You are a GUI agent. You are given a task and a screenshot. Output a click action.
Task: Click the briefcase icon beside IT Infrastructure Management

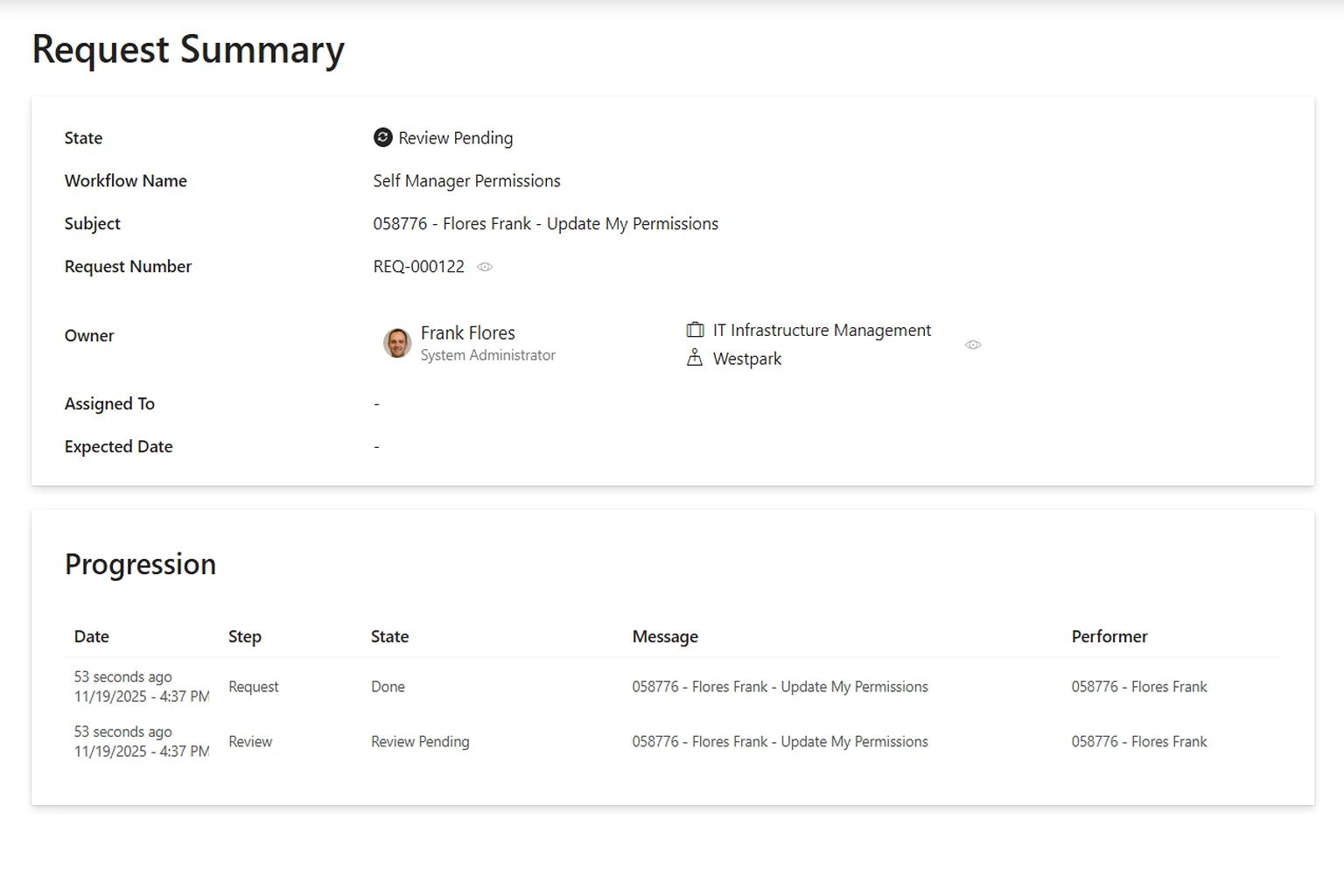(695, 330)
